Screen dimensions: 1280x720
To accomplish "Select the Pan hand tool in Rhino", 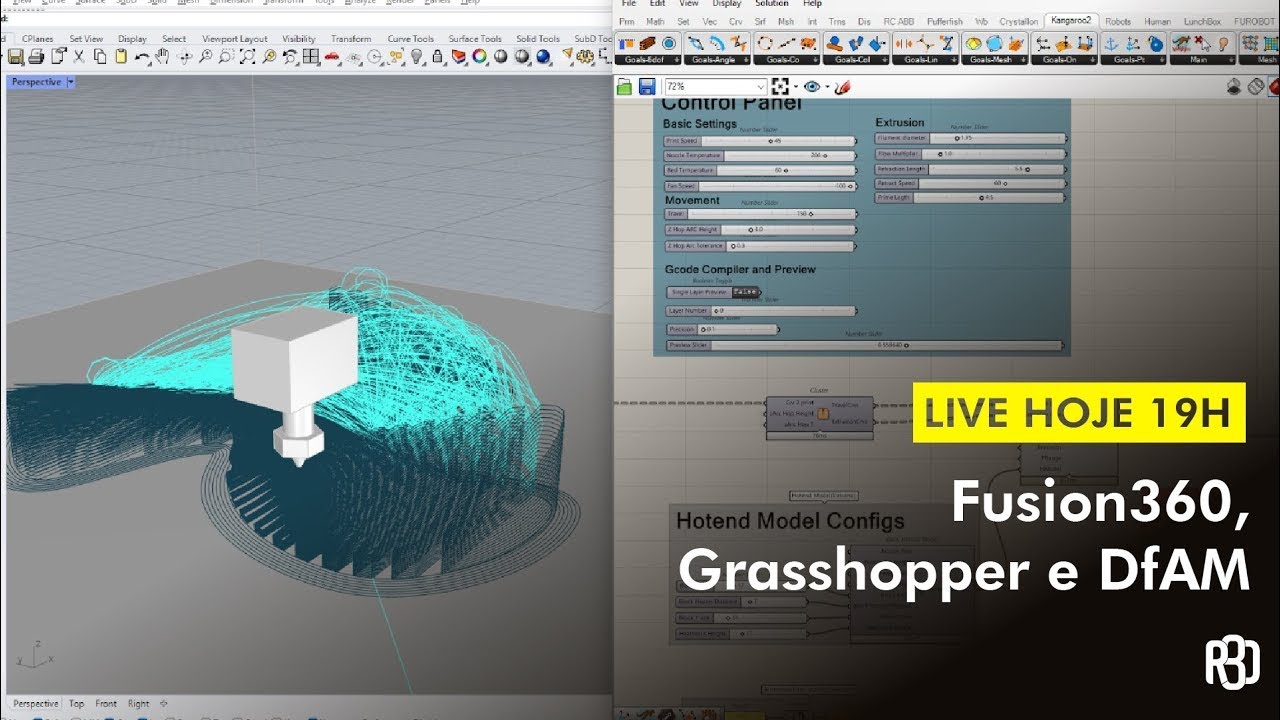I will coord(162,56).
